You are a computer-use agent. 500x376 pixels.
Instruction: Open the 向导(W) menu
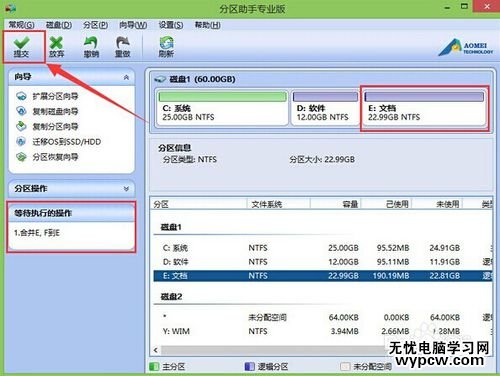pos(133,25)
